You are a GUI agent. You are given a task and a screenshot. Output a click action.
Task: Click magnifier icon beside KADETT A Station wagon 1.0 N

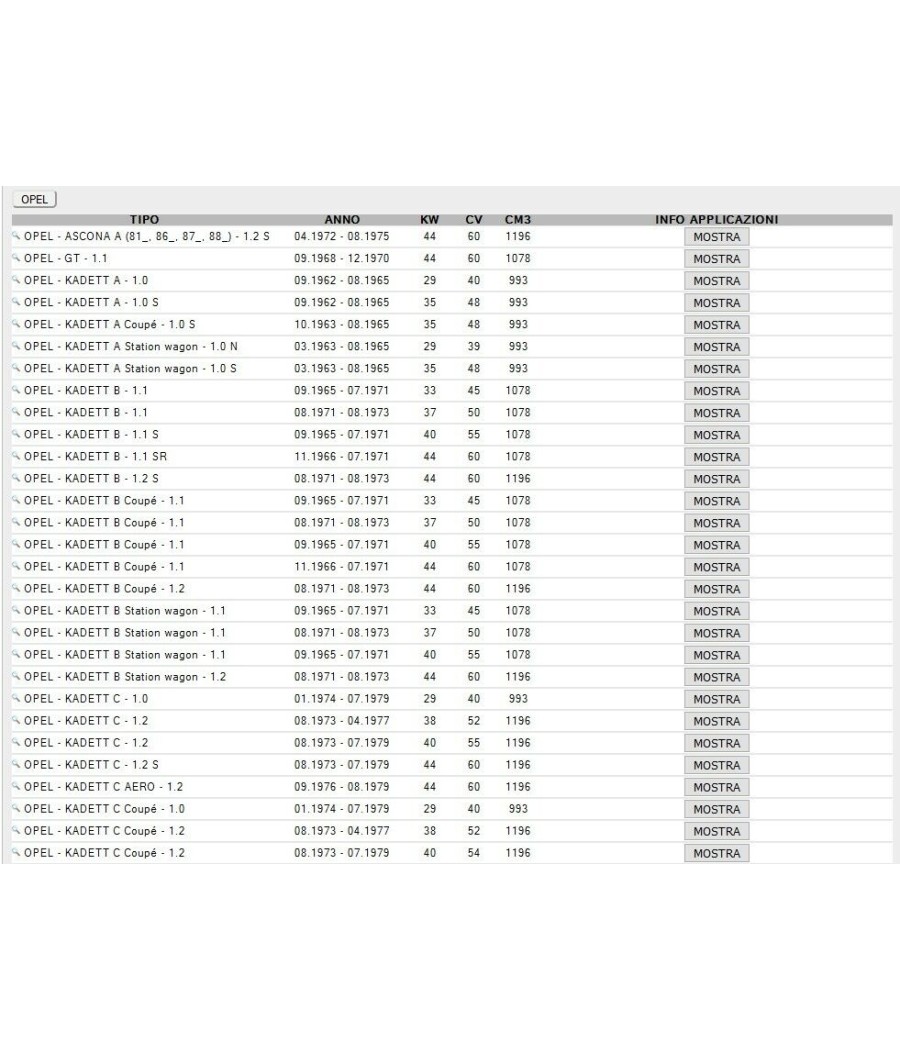pos(16,346)
